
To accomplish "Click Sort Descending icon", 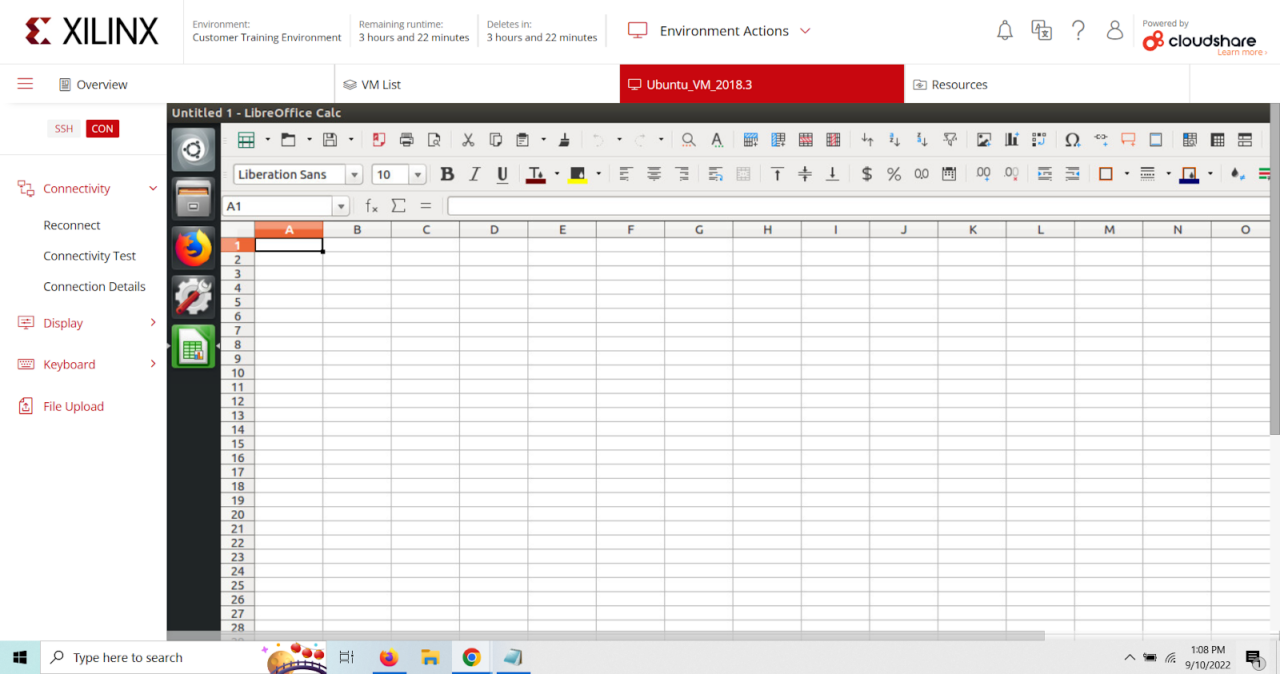I will 922,140.
